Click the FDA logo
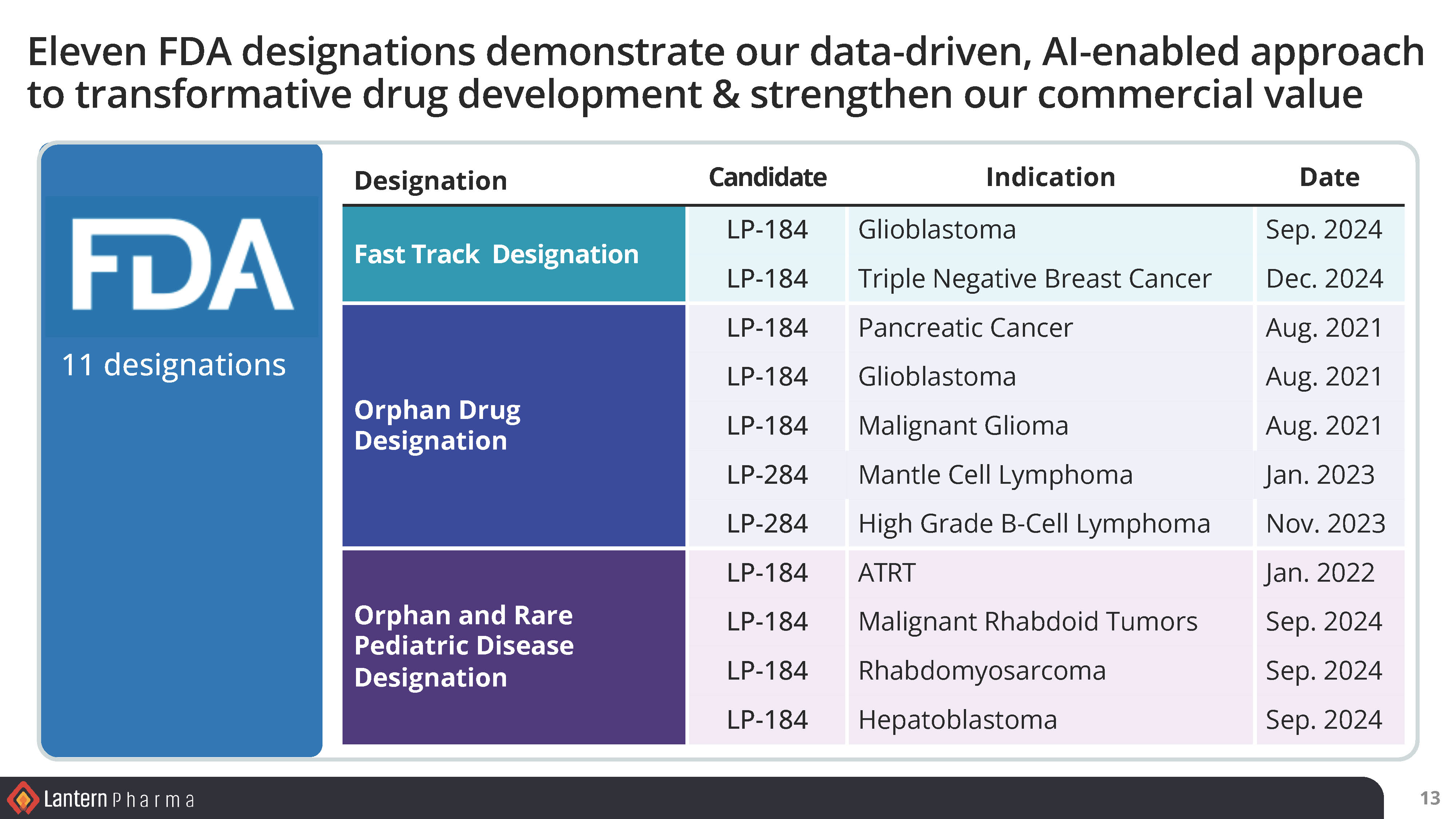This screenshot has width=1456, height=819. point(182,265)
